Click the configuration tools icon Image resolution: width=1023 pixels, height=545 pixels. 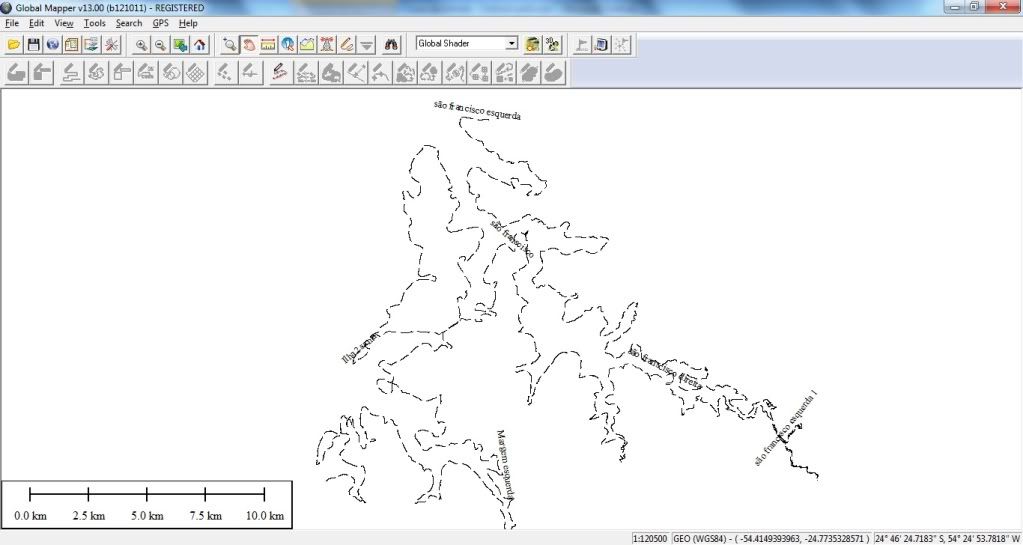(112, 44)
